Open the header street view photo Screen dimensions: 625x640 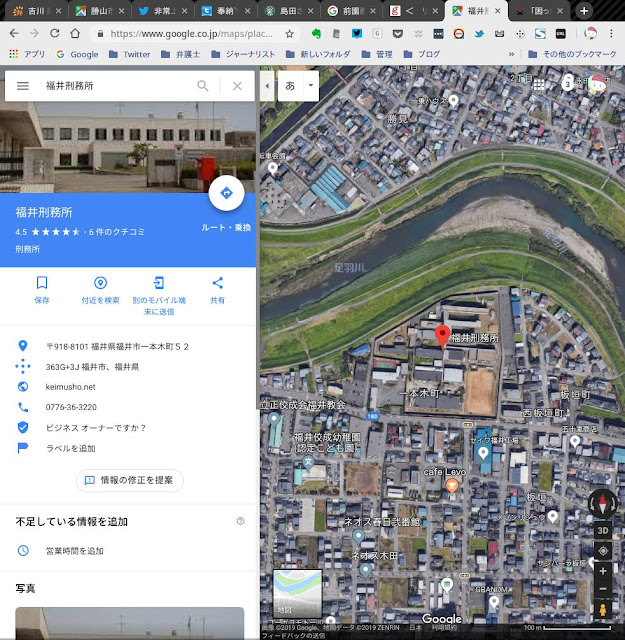128,147
